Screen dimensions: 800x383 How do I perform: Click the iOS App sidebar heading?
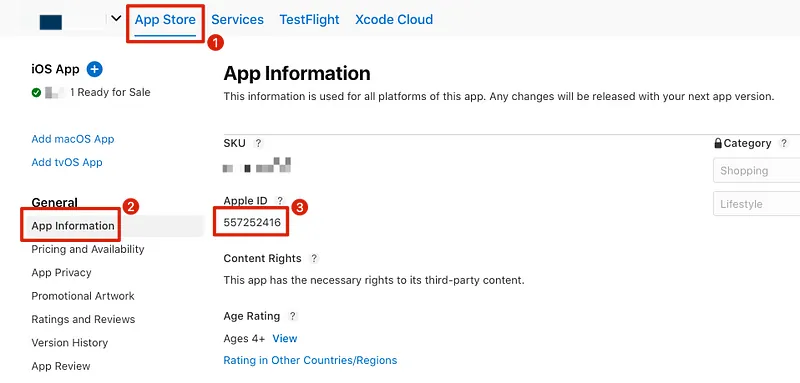point(56,69)
